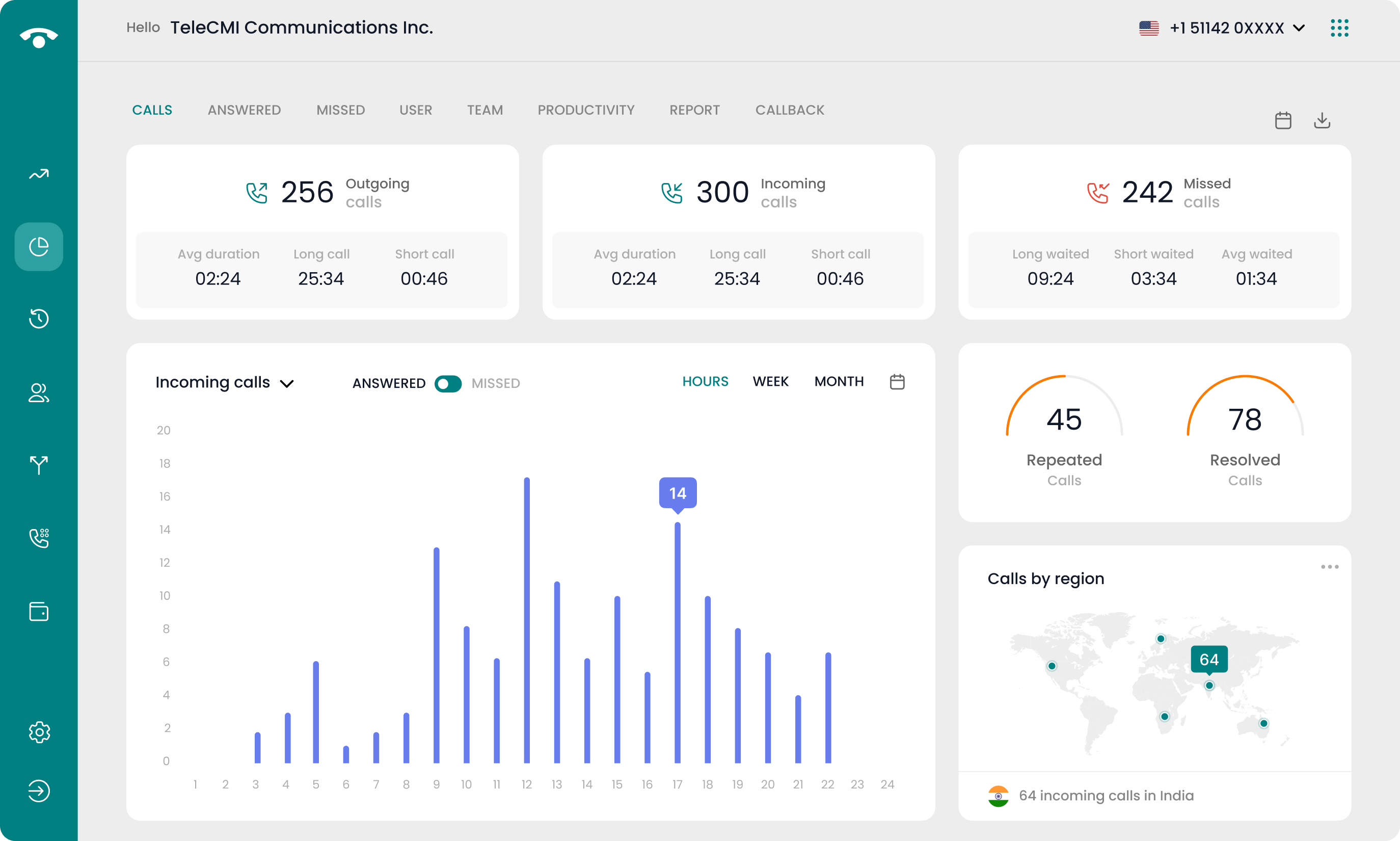
Task: Click the incoming calls phone icon
Action: 671,193
